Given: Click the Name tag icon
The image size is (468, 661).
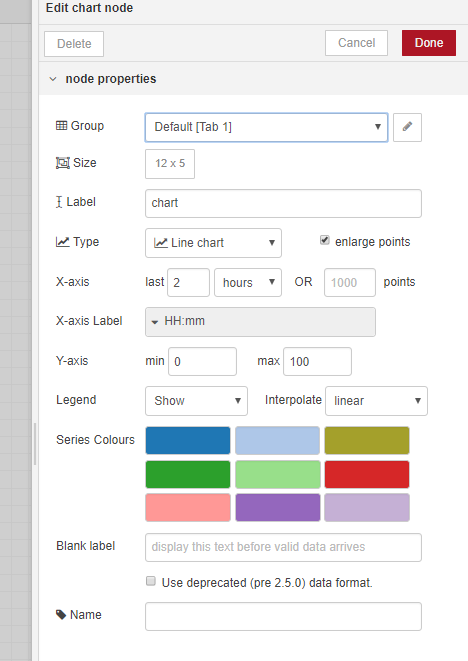Looking at the screenshot, I should [61, 615].
